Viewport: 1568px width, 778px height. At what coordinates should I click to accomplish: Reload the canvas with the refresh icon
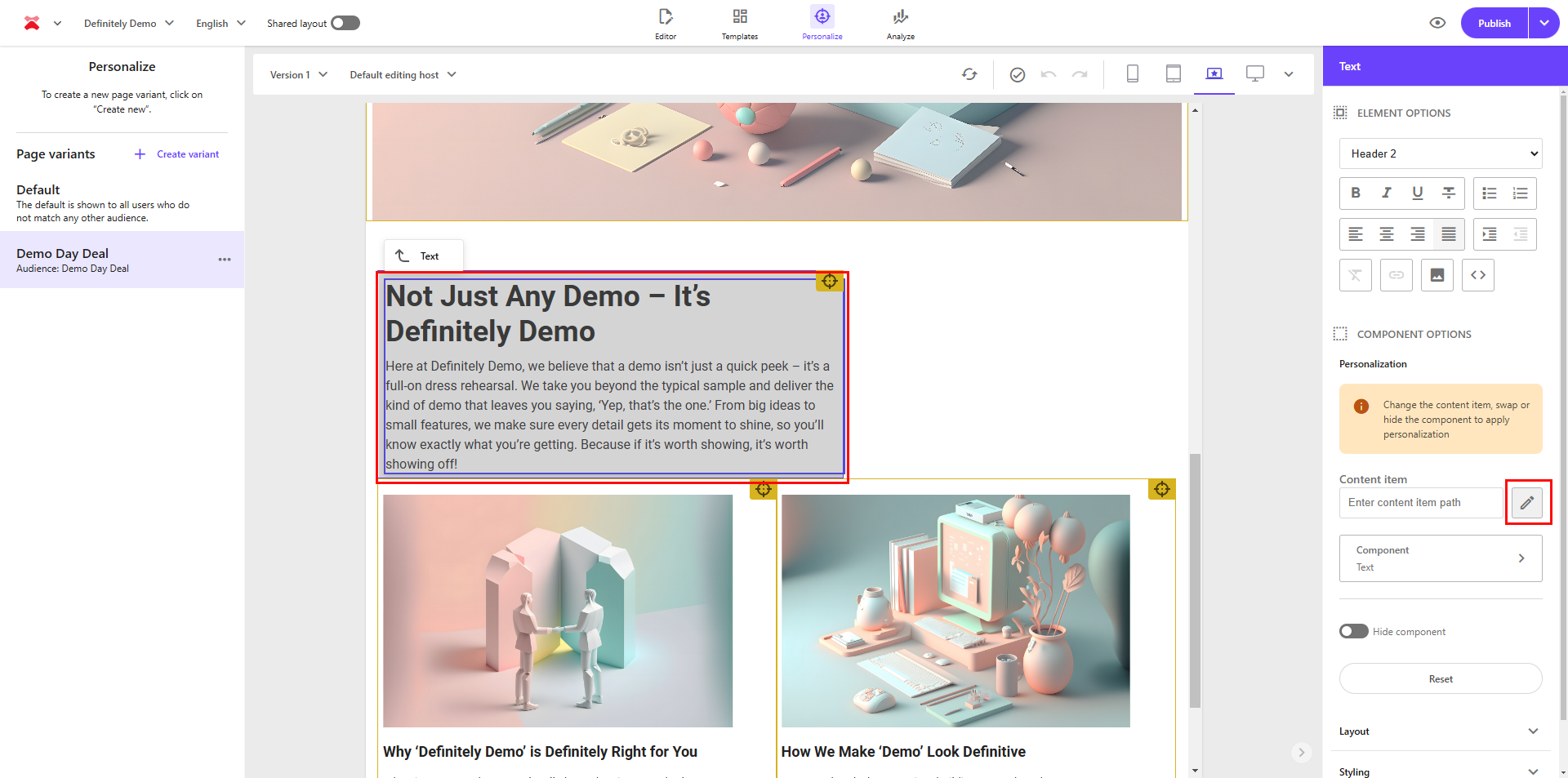(969, 74)
